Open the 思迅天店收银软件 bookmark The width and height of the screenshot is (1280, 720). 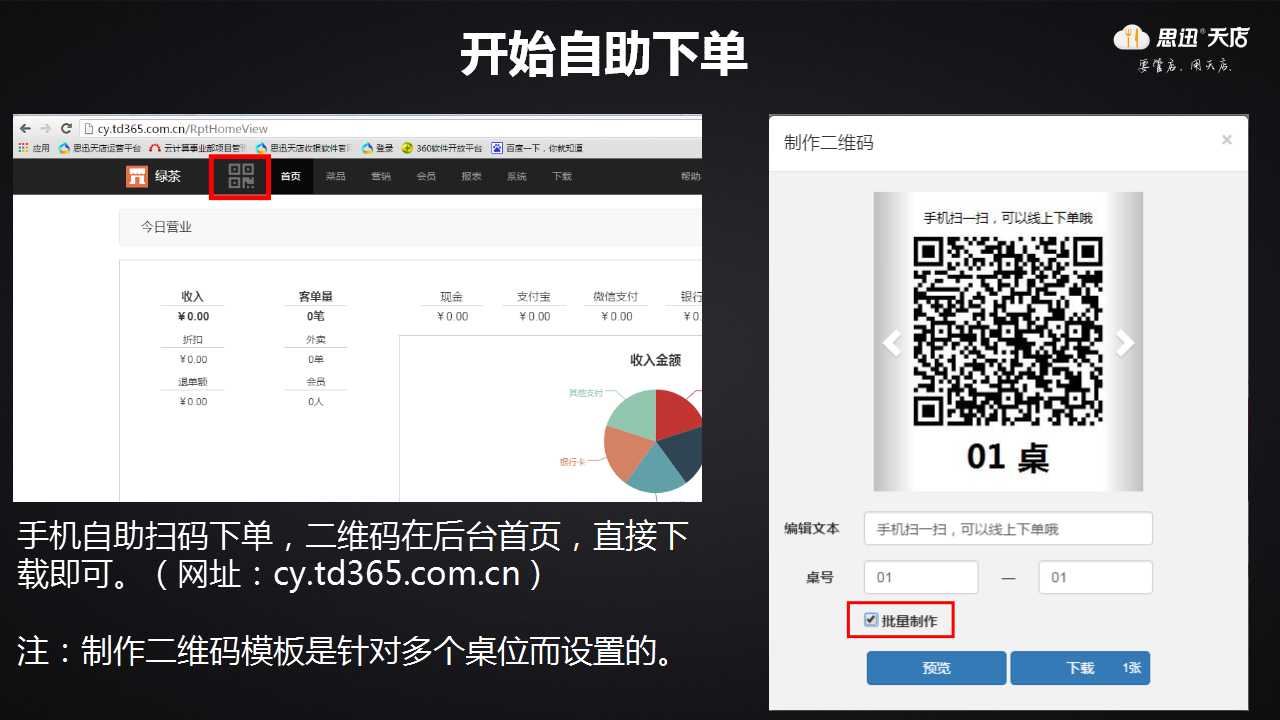(304, 148)
